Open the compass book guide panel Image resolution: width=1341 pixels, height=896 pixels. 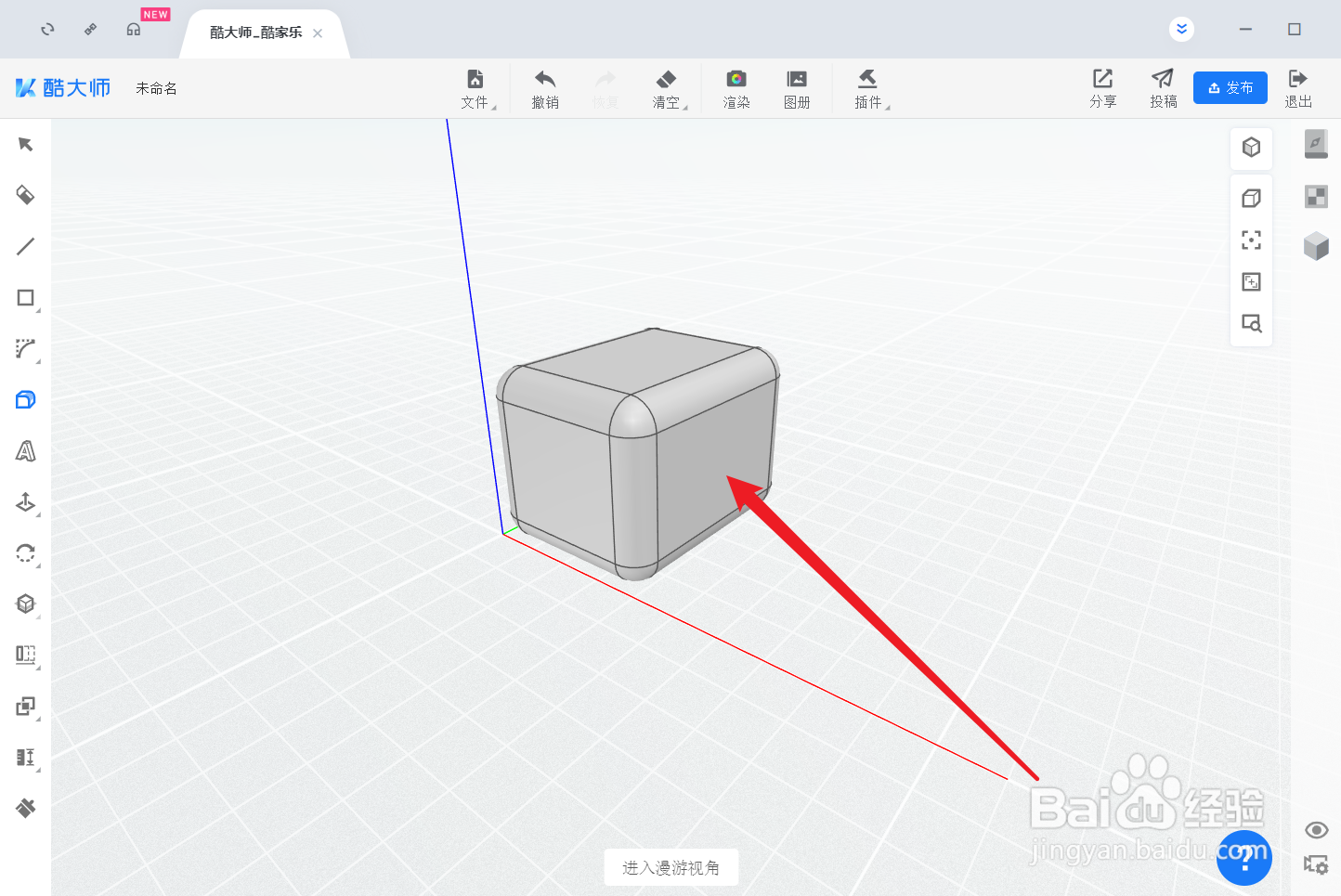point(1316,144)
